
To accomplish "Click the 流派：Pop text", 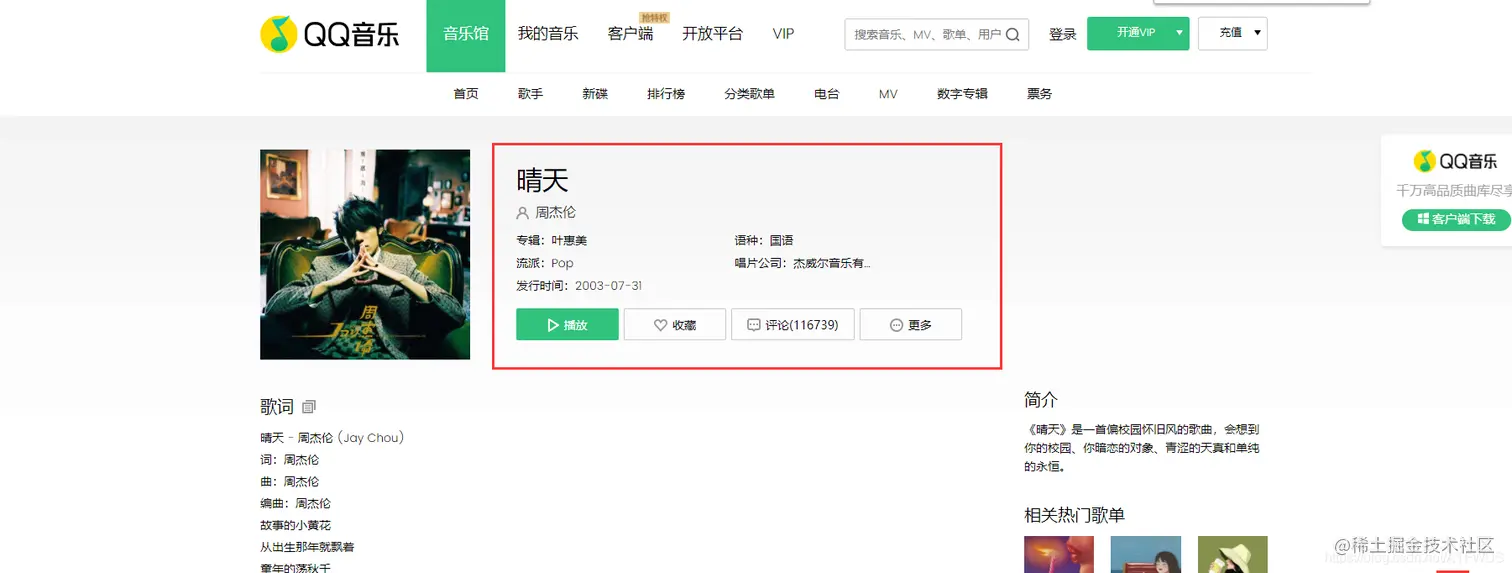I will tap(545, 264).
